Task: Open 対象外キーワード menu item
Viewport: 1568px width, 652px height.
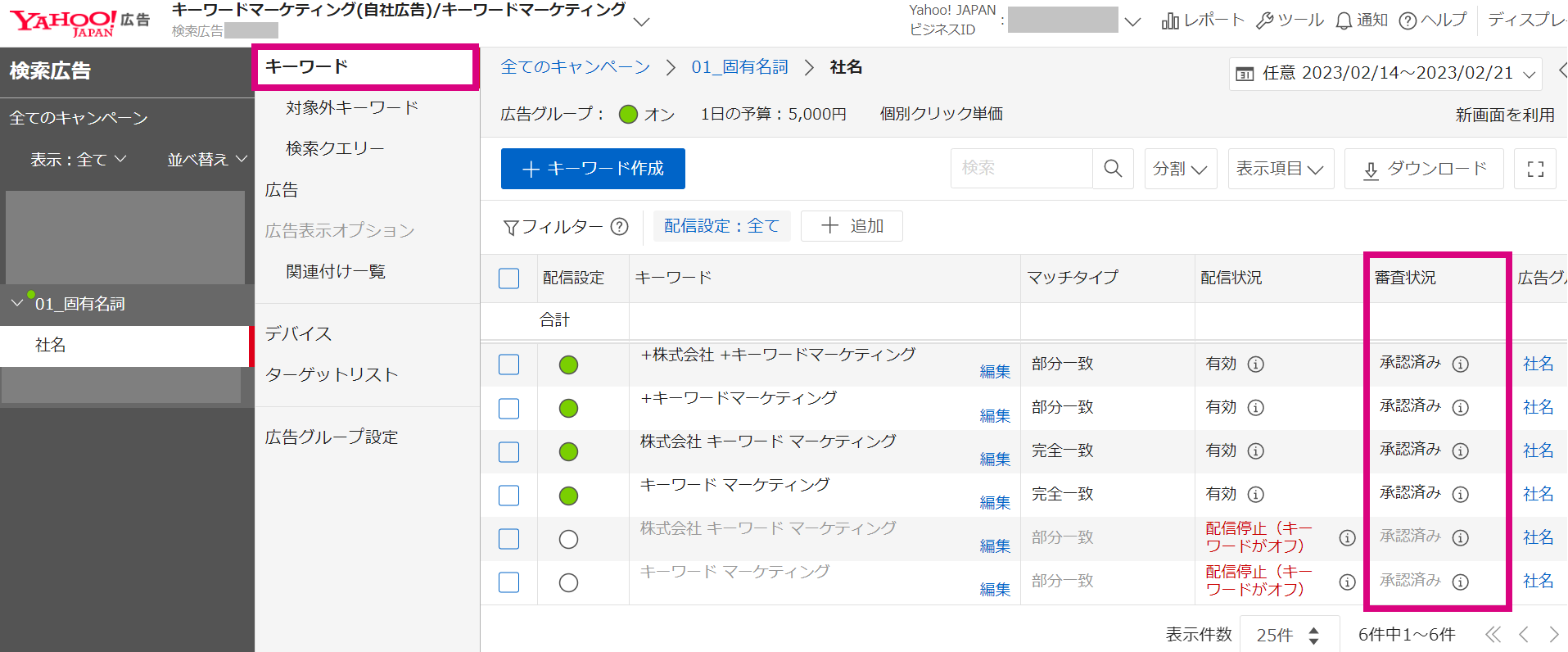Action: (x=352, y=108)
